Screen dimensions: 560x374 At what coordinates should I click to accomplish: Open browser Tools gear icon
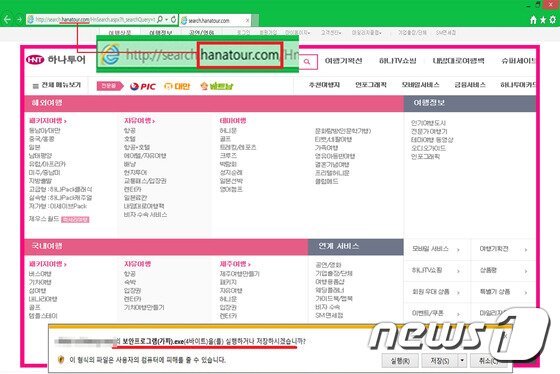pos(553,20)
